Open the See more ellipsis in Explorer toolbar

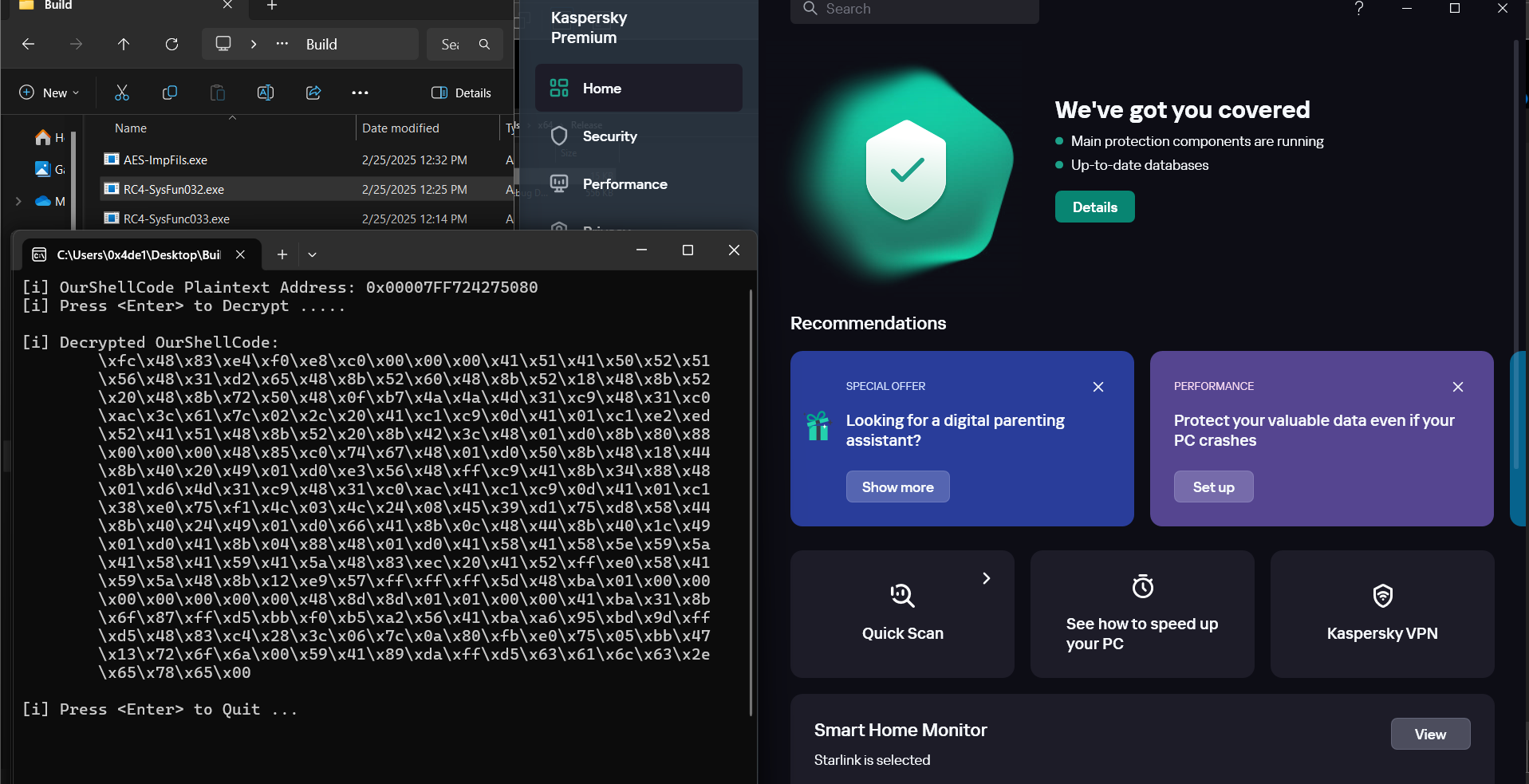click(360, 93)
